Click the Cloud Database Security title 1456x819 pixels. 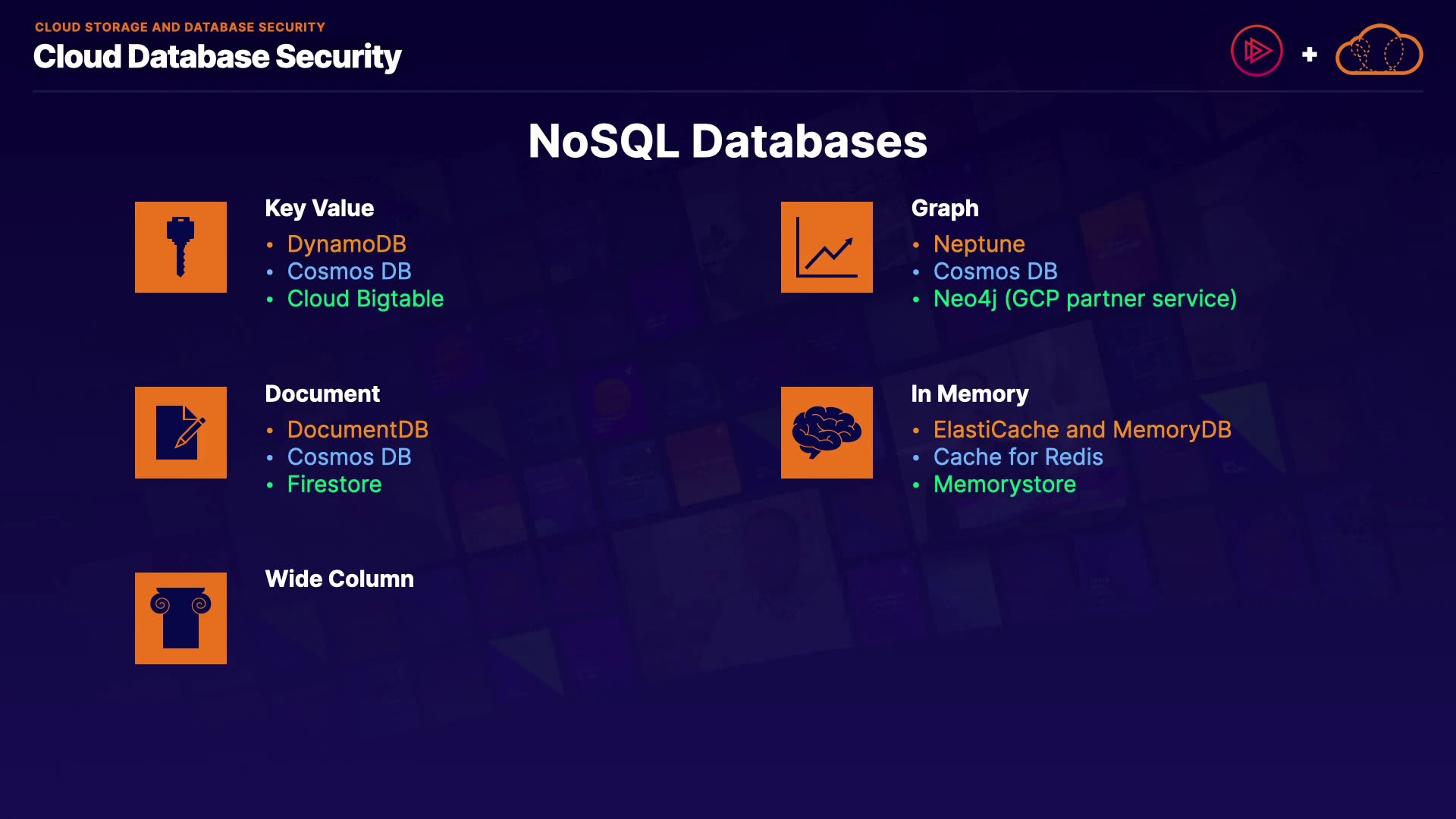218,57
